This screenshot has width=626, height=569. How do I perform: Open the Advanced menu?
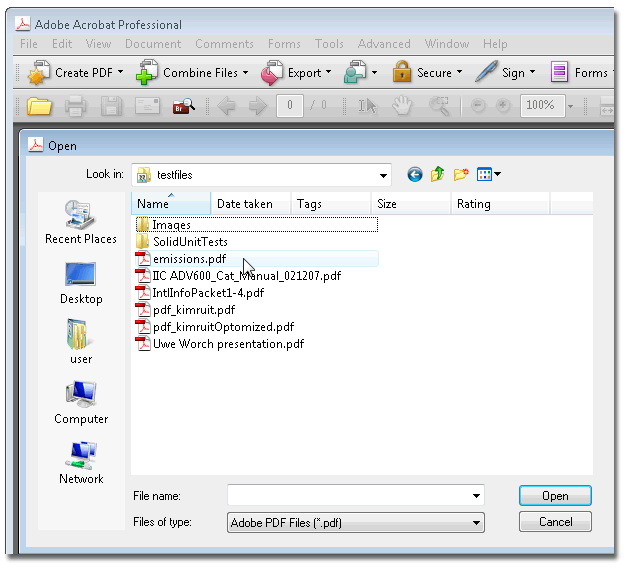pyautogui.click(x=384, y=44)
